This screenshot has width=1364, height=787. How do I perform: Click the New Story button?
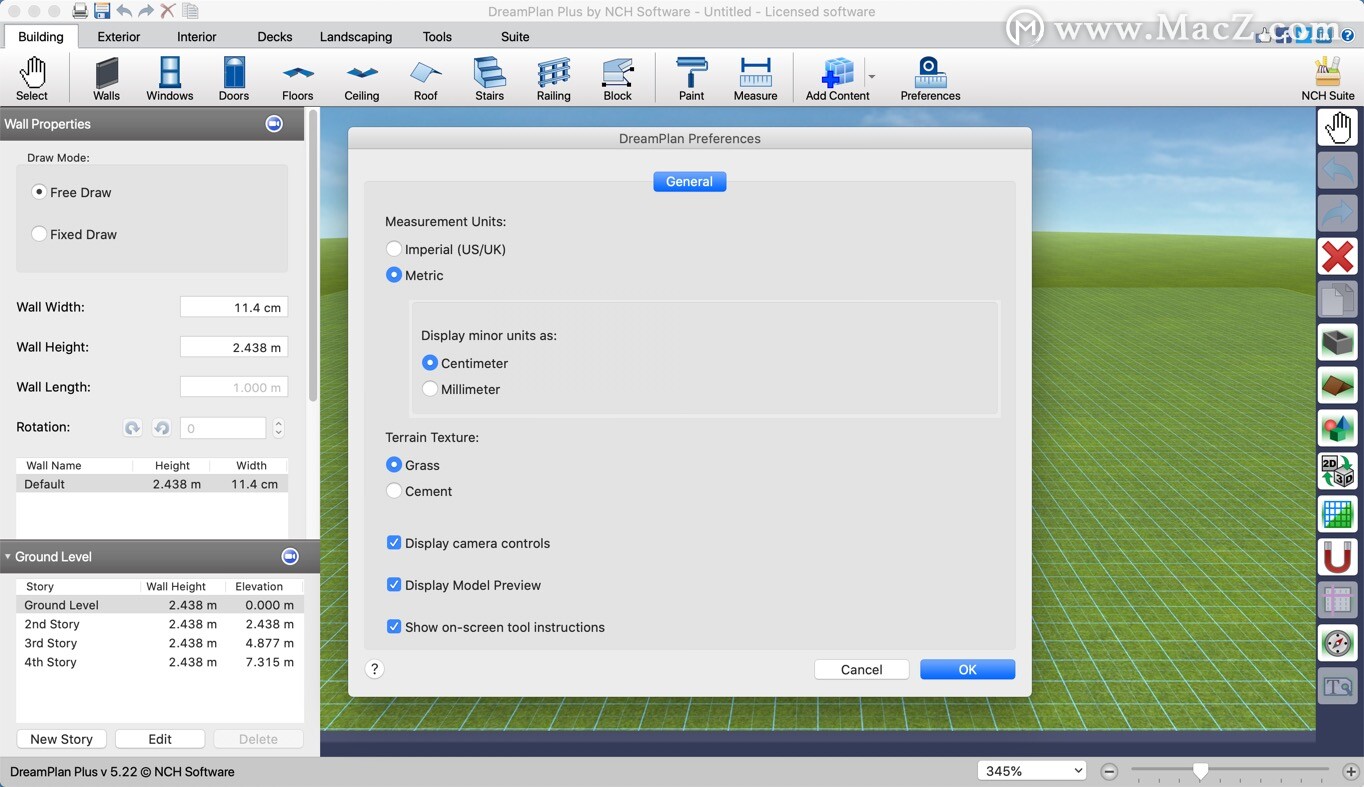[61, 739]
